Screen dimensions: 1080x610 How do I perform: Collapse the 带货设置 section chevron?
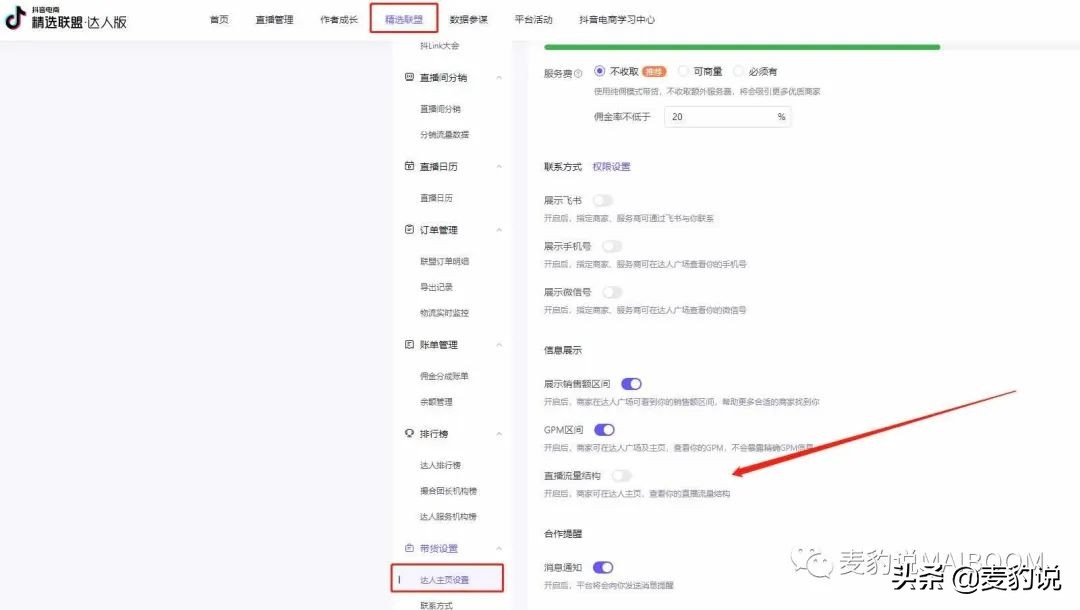pyautogui.click(x=497, y=548)
